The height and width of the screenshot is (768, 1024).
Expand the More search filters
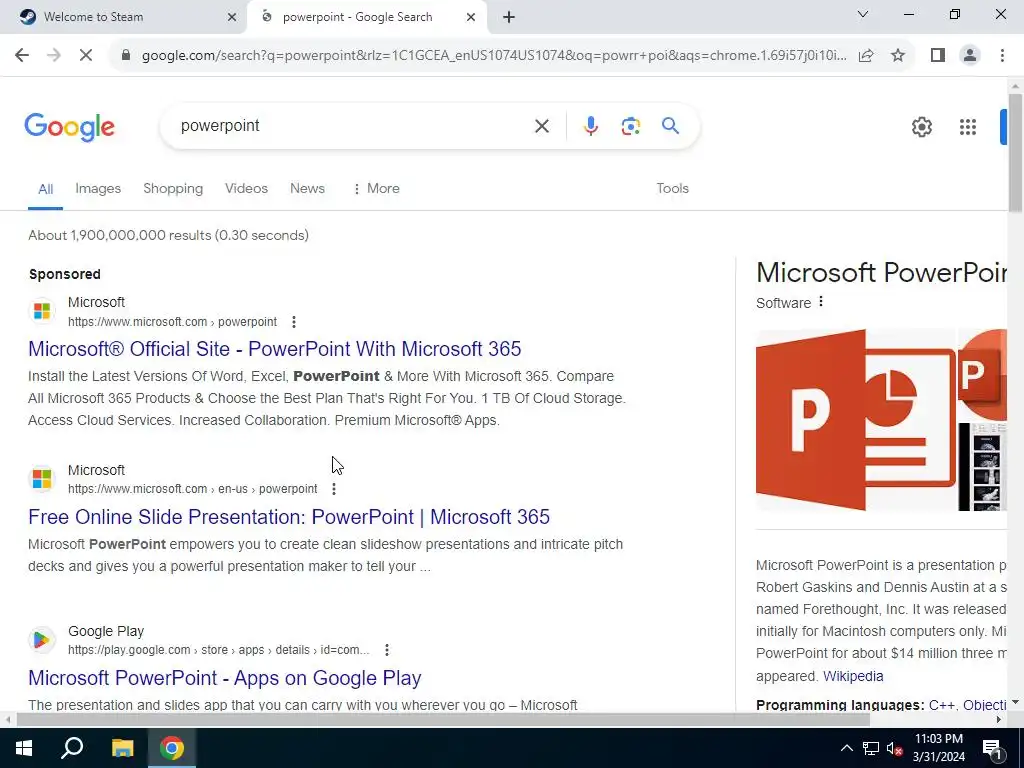[x=376, y=188]
